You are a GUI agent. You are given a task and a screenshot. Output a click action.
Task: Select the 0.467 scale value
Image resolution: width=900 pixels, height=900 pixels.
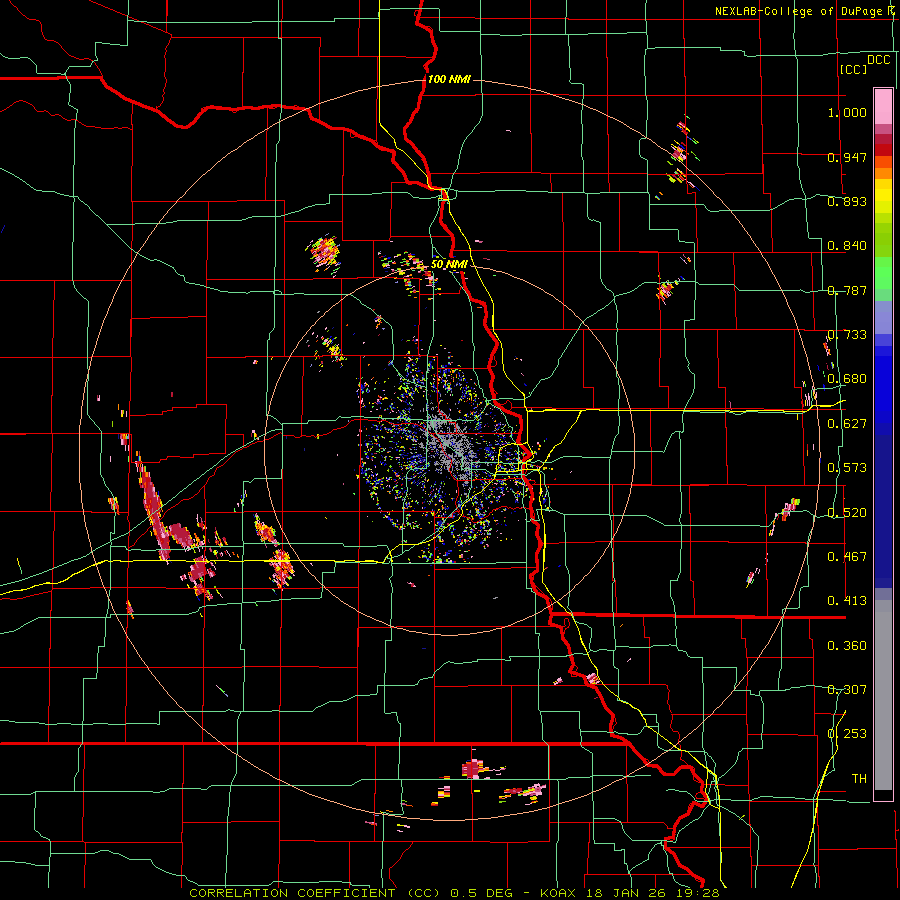click(847, 557)
